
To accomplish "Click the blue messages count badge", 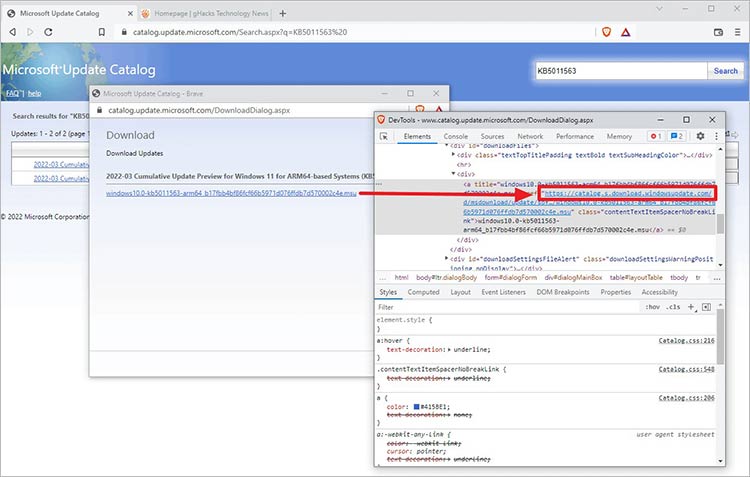I will click(x=677, y=136).
